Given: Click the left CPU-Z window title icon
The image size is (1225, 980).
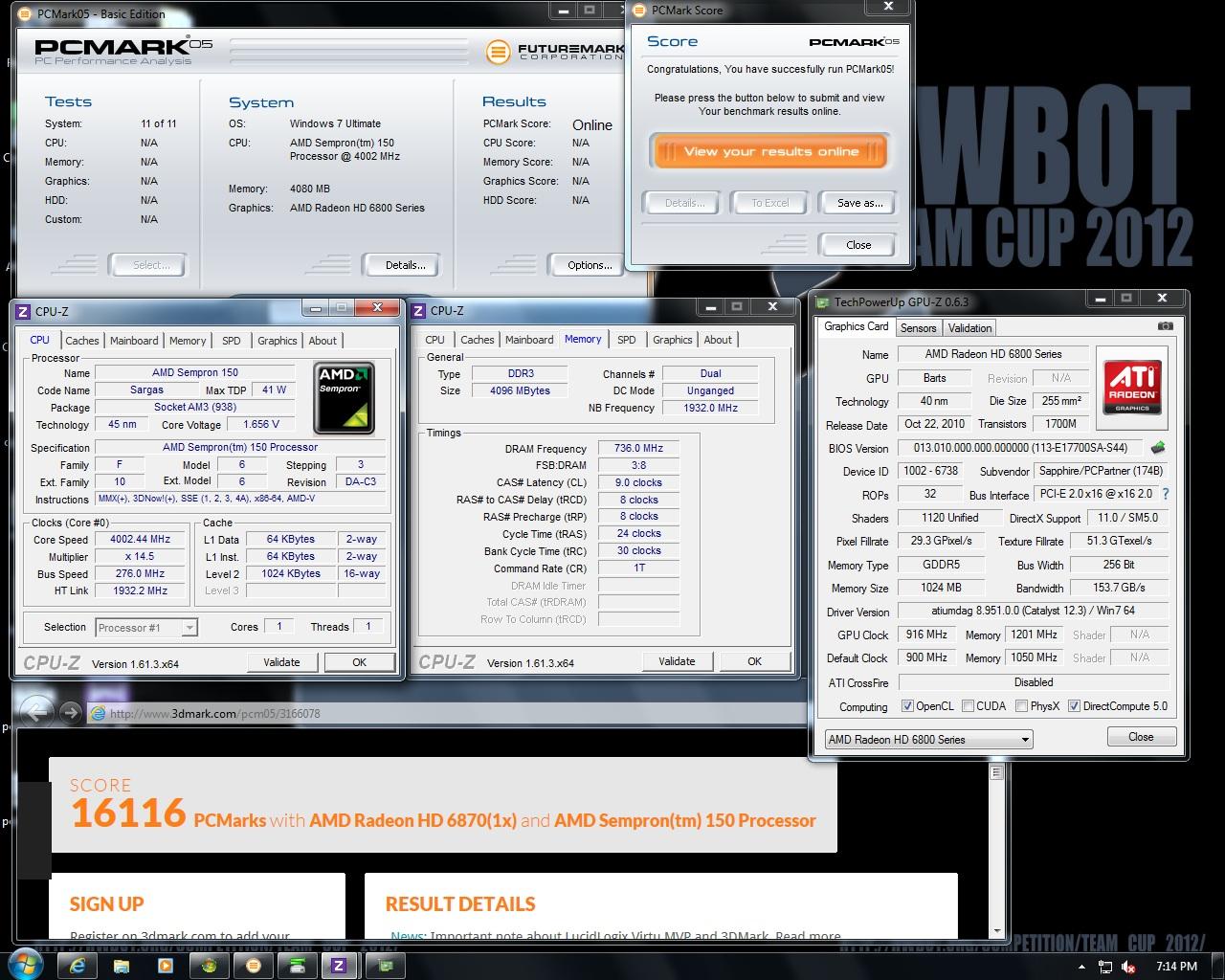Looking at the screenshot, I should point(23,311).
